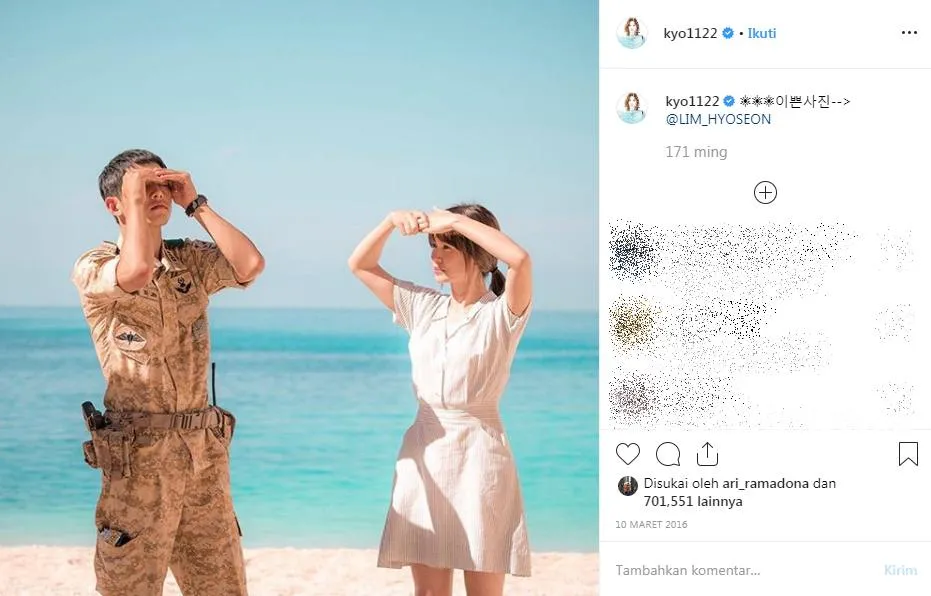Open the three-dot more options menu
This screenshot has width=931, height=596.
pos(909,33)
